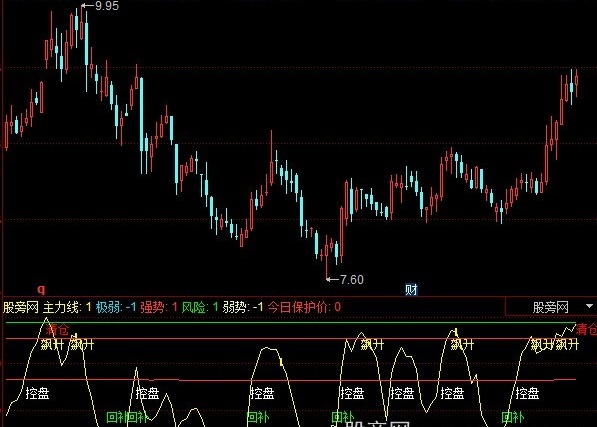The height and width of the screenshot is (427, 597).
Task: Click the yellow 股旁网 indicator name in the legend
Action: 21,307
